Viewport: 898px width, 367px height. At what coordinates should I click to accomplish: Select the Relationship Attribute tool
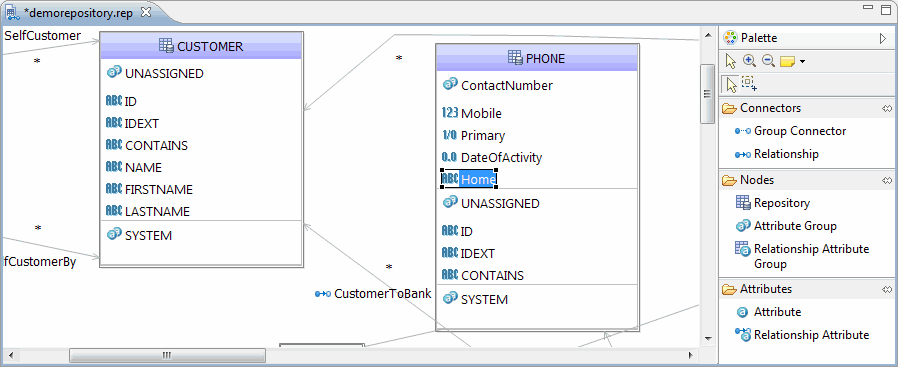pos(802,335)
